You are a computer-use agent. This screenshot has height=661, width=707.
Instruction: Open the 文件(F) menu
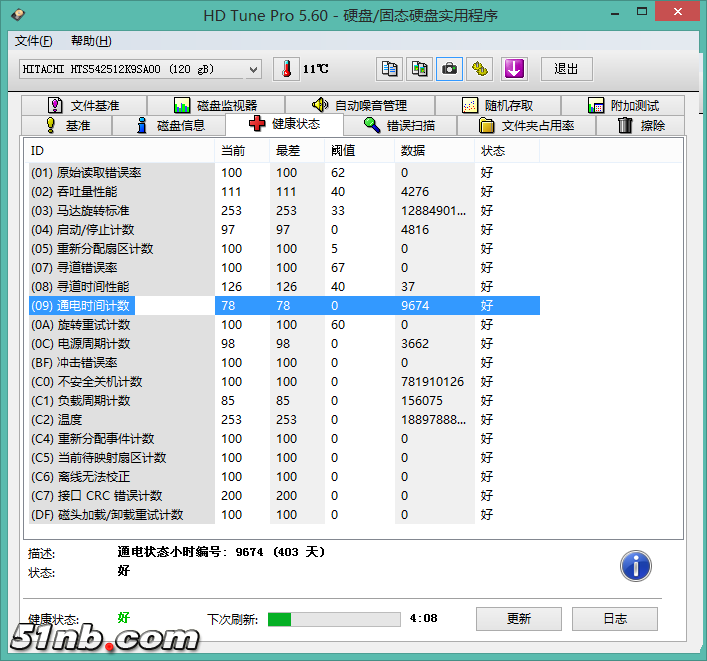tap(34, 41)
